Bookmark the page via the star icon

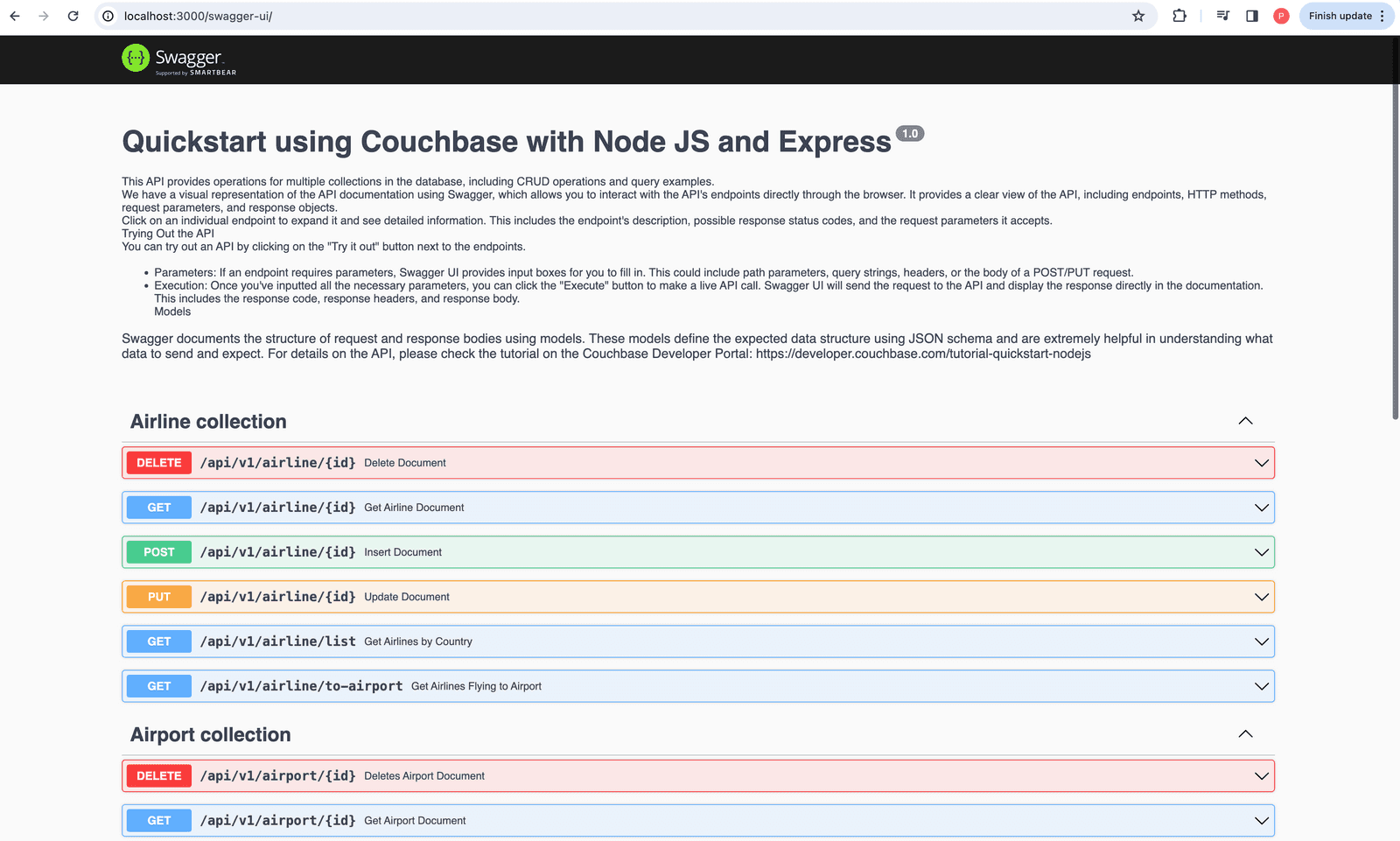pos(1137,16)
